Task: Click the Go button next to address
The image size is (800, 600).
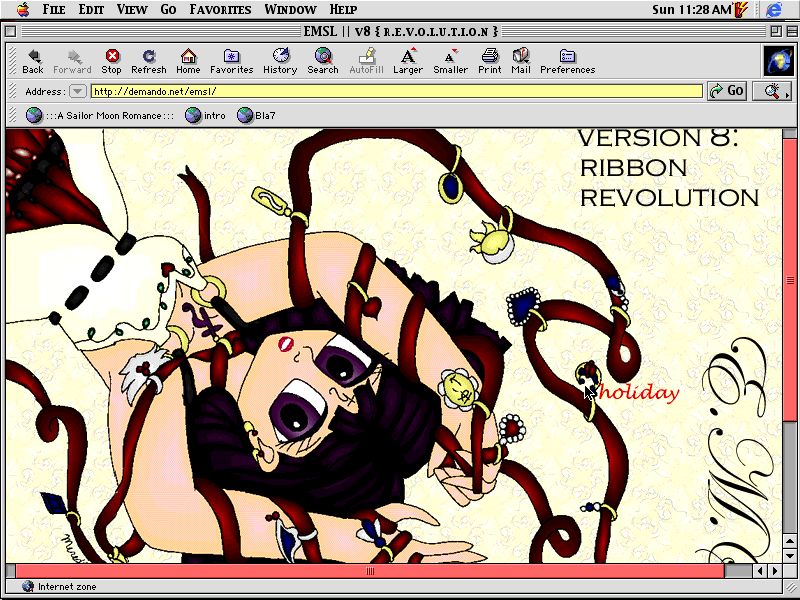Action: coord(727,91)
